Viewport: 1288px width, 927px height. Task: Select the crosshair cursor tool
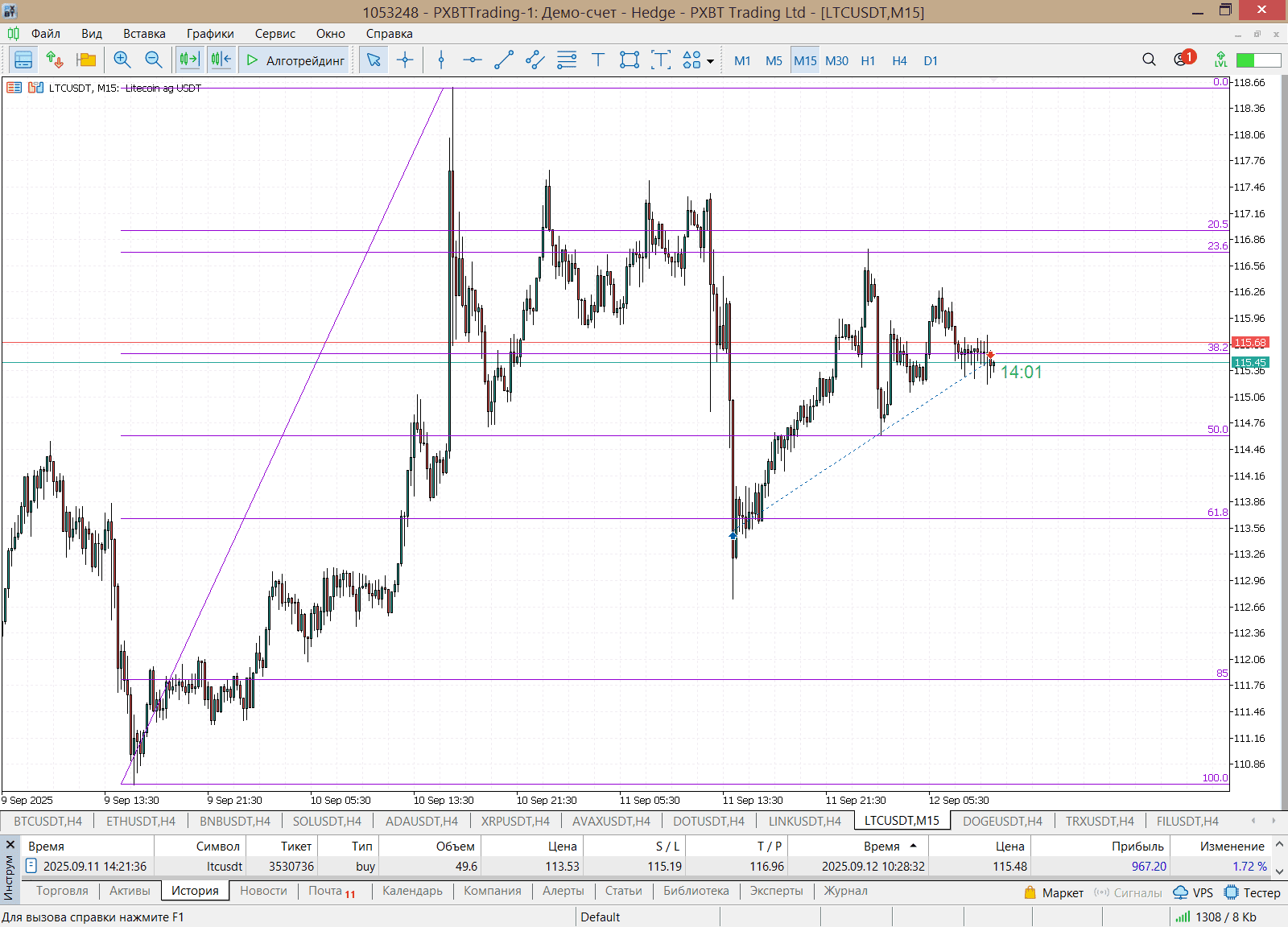tap(405, 60)
